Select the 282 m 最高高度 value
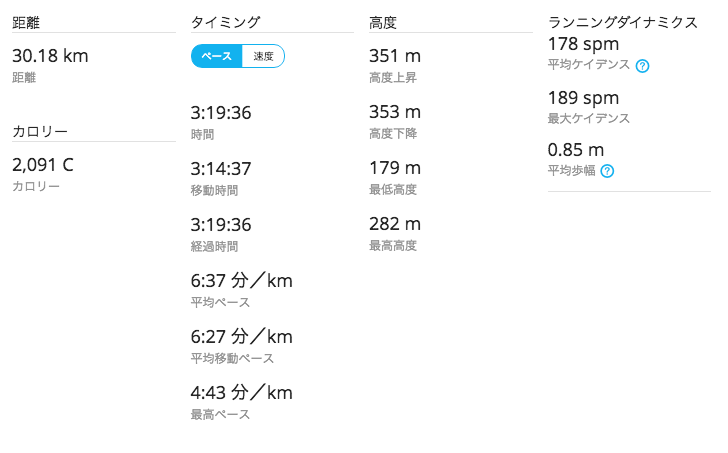The image size is (728, 453). [395, 224]
